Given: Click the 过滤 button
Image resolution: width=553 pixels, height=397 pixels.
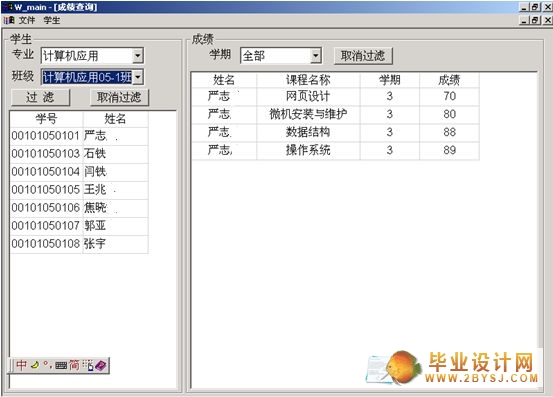Looking at the screenshot, I should [41, 97].
